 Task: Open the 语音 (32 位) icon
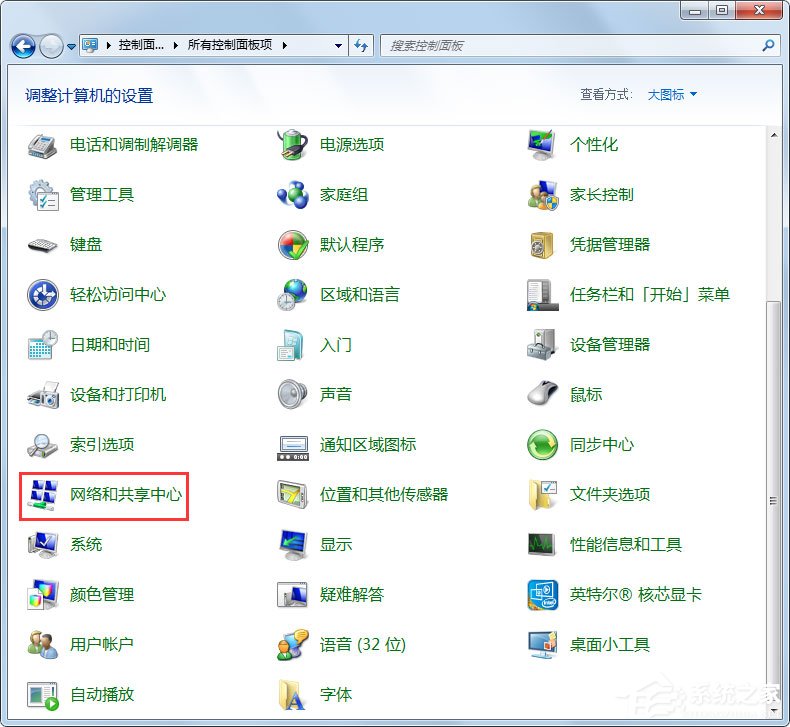pyautogui.click(x=292, y=644)
